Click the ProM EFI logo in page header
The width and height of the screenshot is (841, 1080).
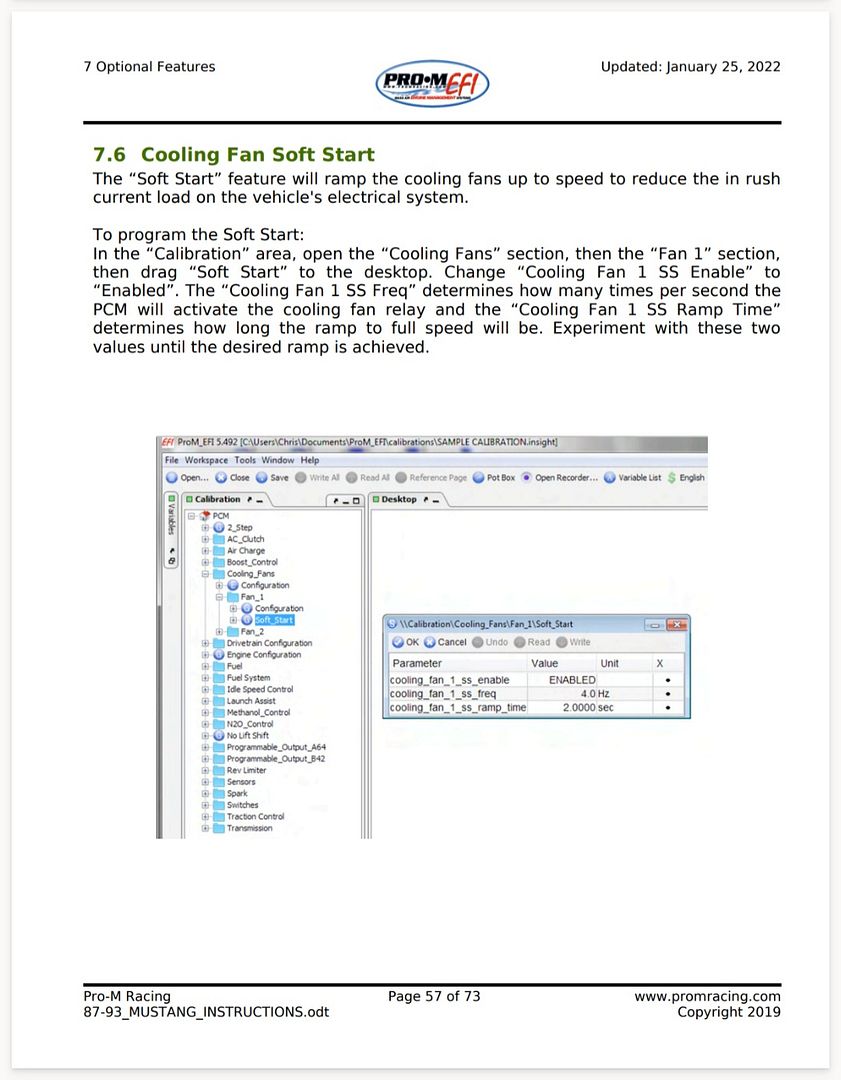pos(433,84)
